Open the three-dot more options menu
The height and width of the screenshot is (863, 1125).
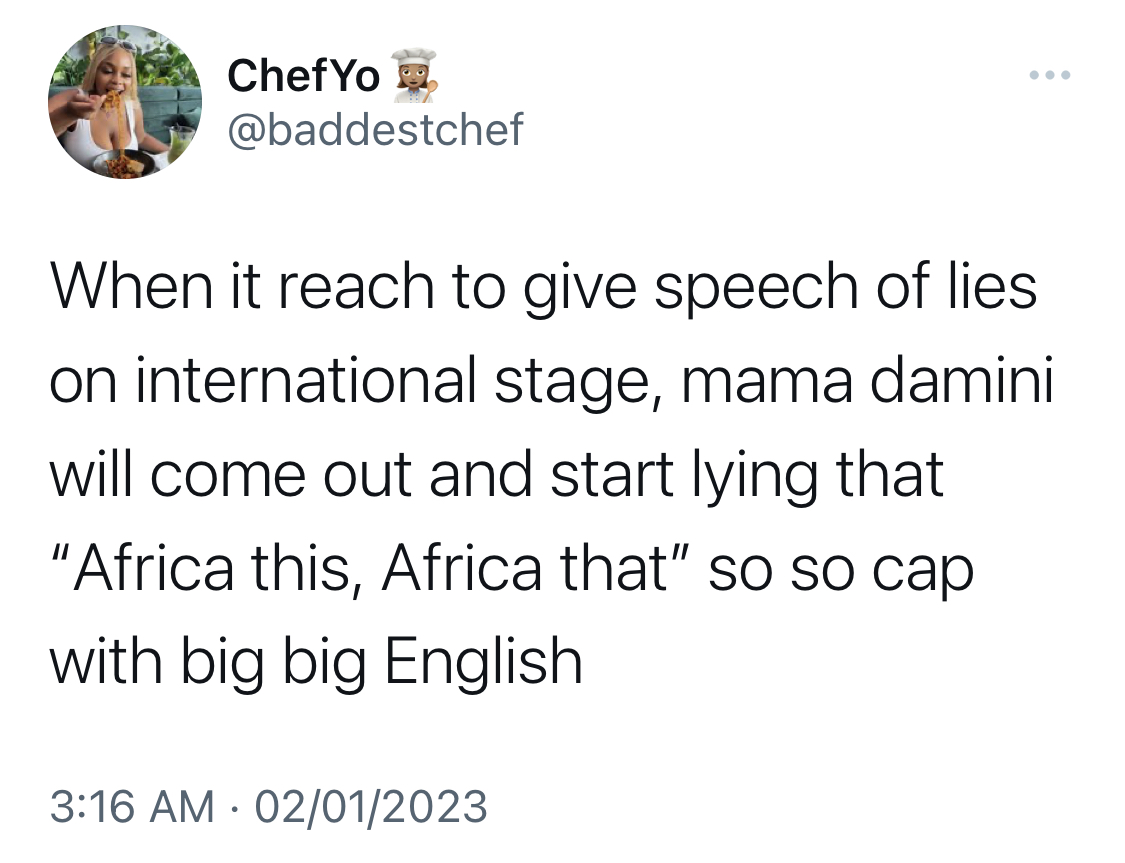[x=1050, y=75]
